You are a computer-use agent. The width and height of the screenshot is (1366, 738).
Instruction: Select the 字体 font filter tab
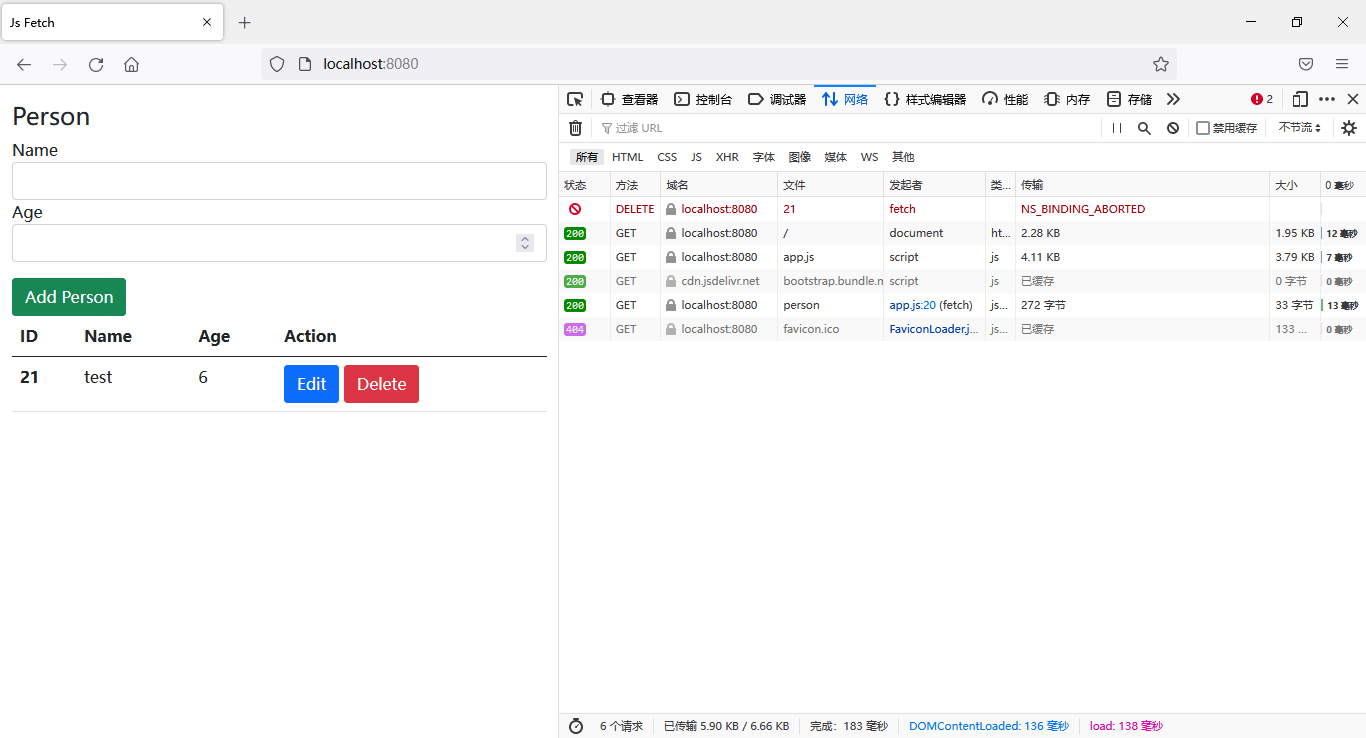pyautogui.click(x=763, y=157)
